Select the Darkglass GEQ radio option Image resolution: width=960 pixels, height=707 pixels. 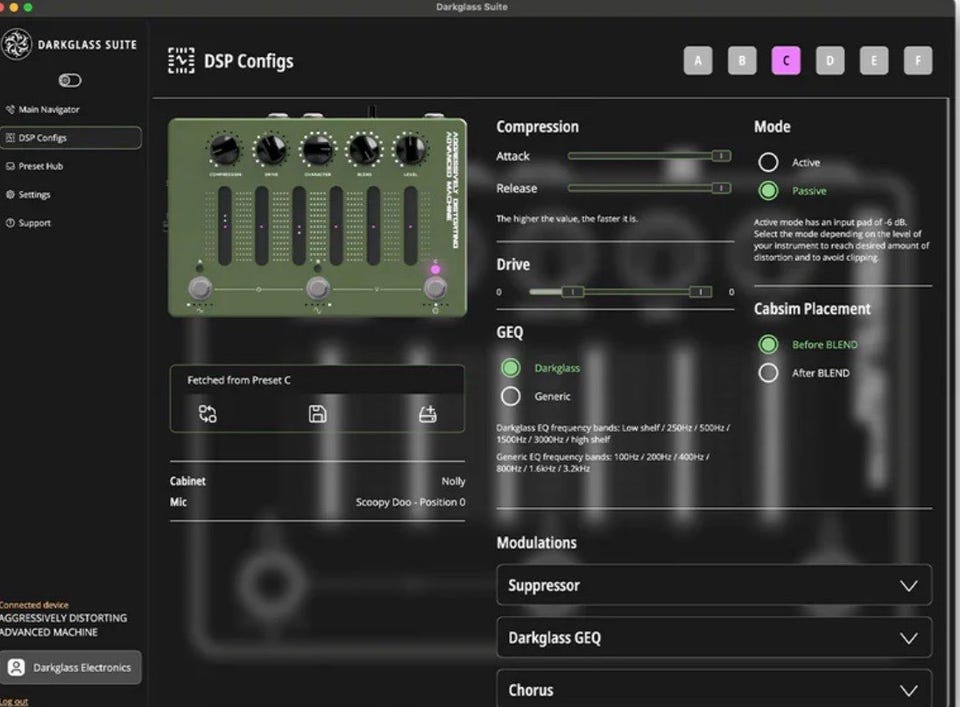coord(510,368)
